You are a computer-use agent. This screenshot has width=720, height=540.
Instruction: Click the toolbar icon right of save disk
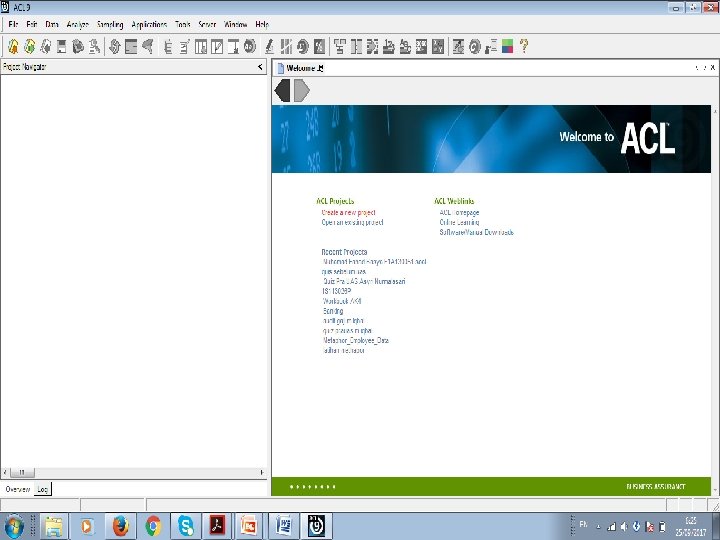pyautogui.click(x=78, y=46)
